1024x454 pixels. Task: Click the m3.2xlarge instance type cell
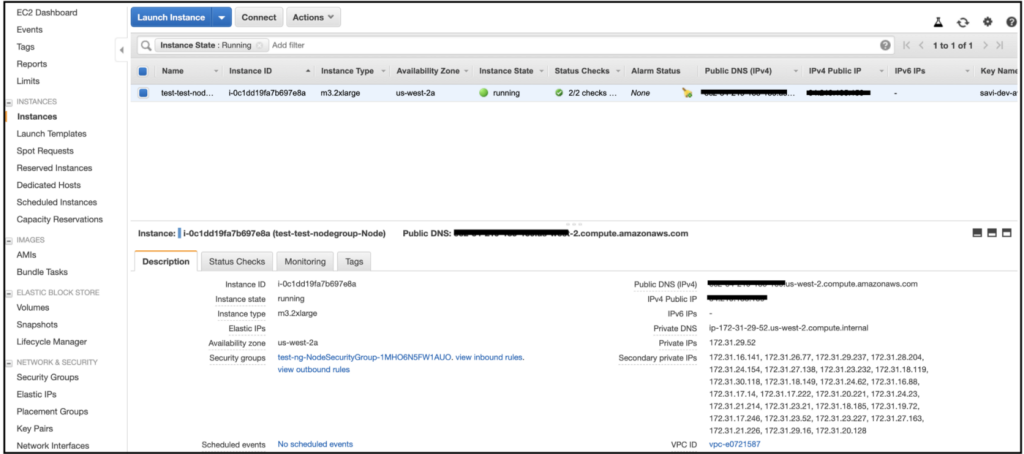click(340, 93)
